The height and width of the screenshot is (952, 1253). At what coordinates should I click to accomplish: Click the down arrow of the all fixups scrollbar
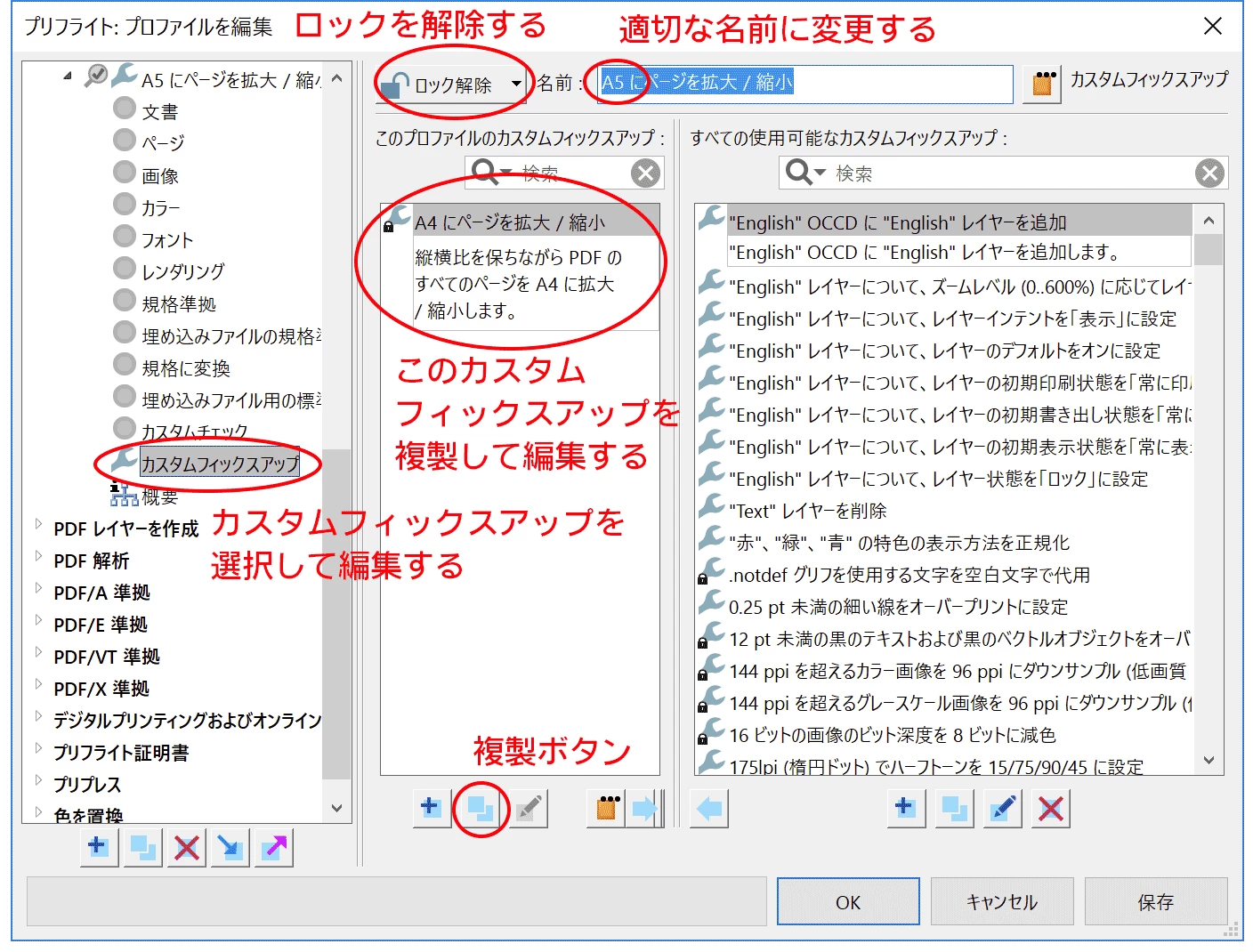coord(1209,760)
